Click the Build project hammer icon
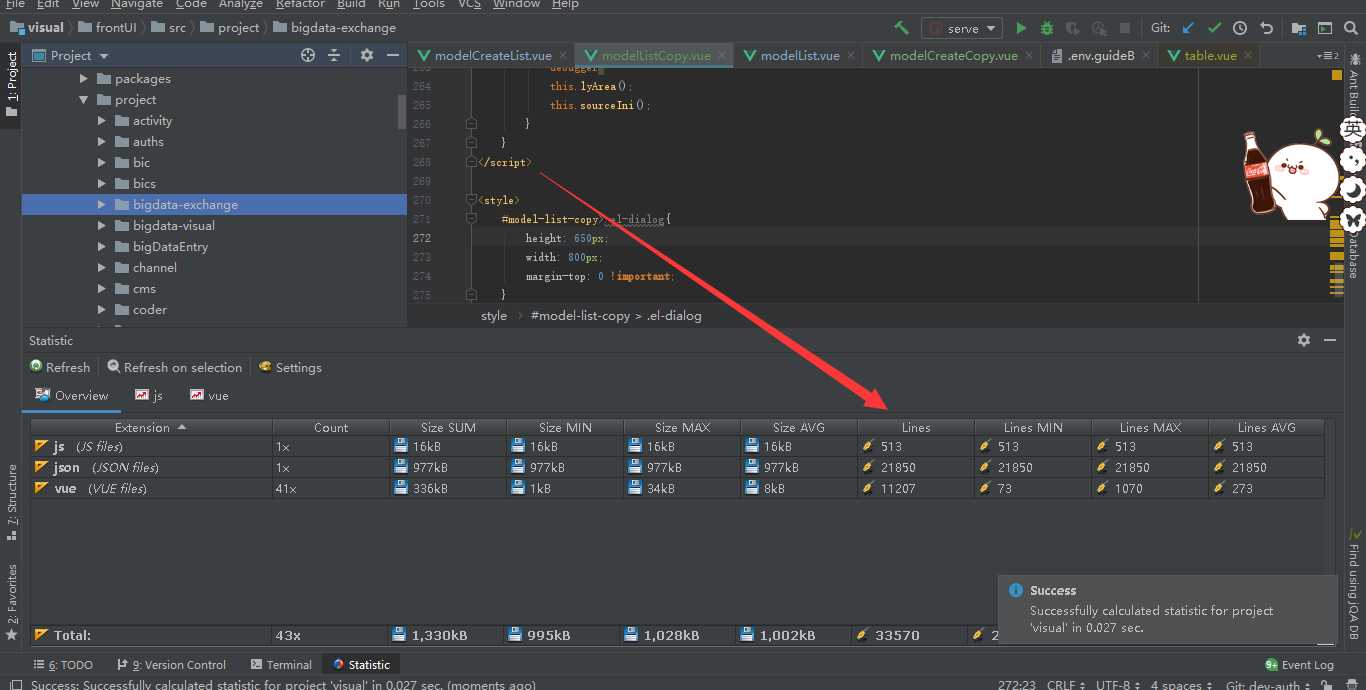Image resolution: width=1366 pixels, height=690 pixels. coord(901,28)
